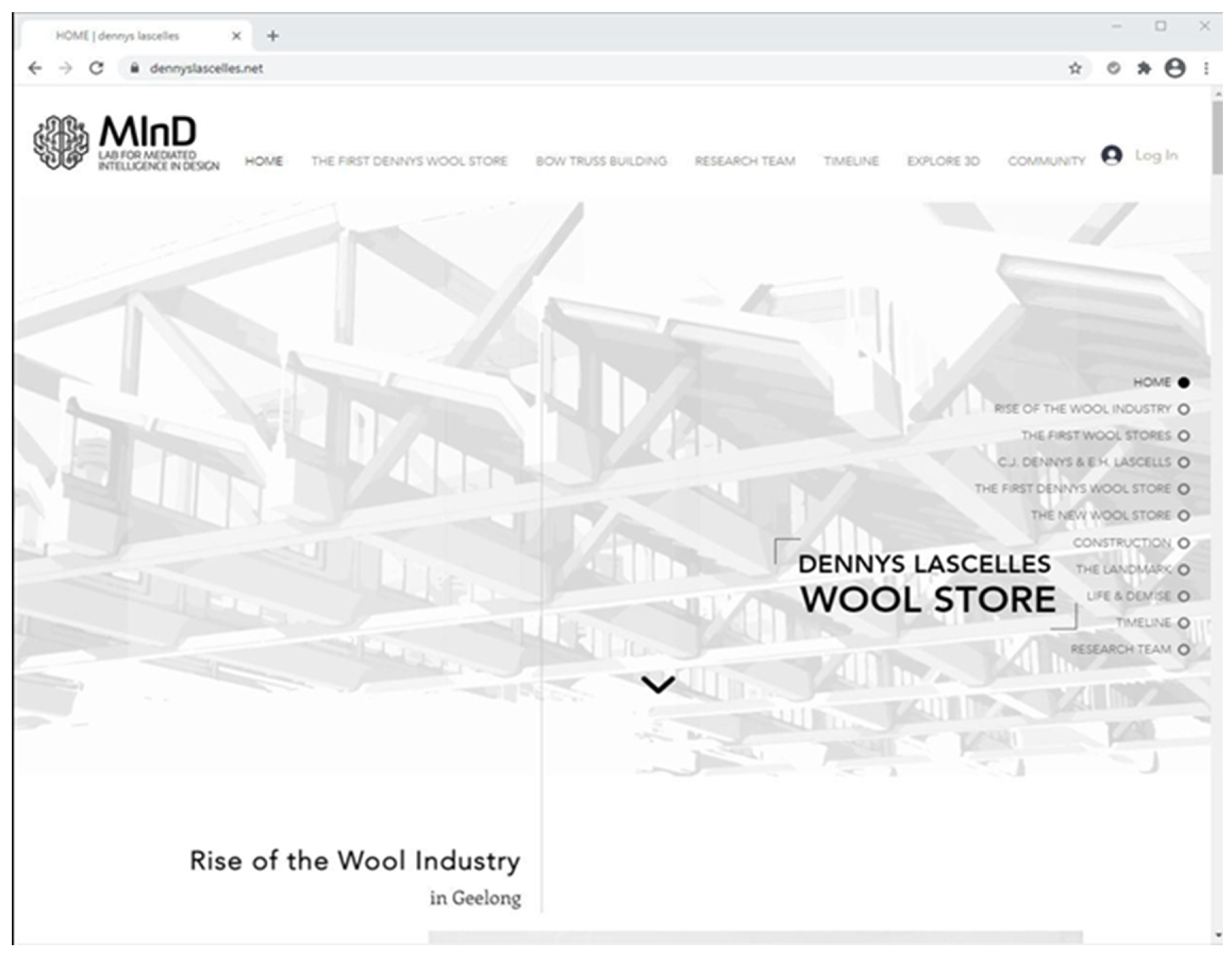This screenshot has height=956, width=1232.
Task: Select The First Wool Stores dot
Action: pos(1184,436)
